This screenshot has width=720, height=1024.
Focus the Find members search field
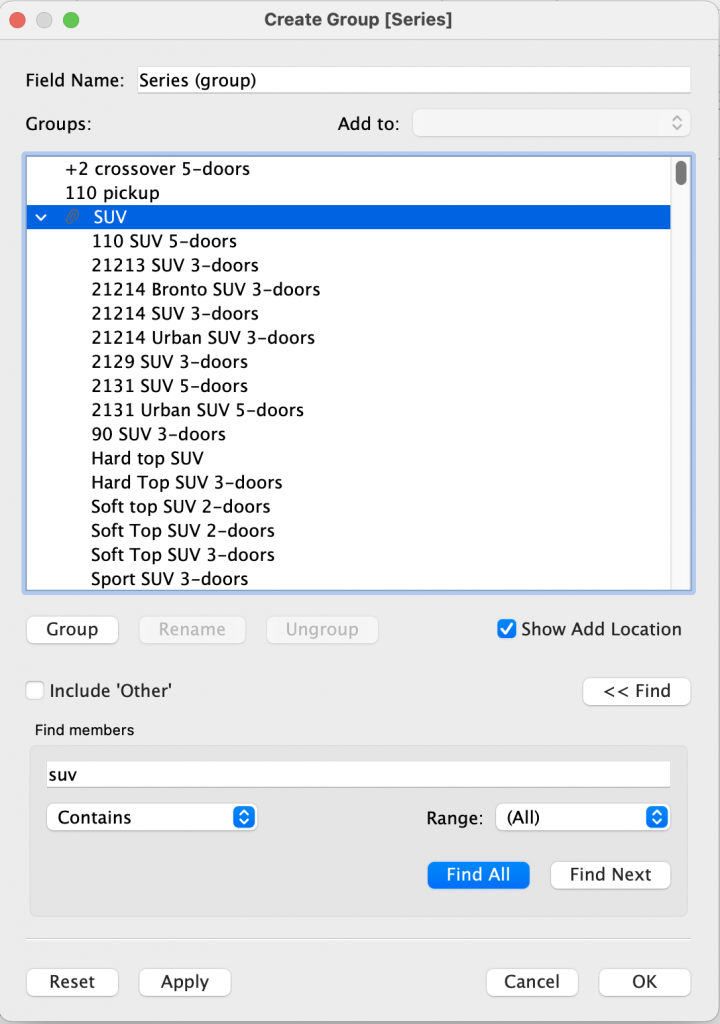pos(358,774)
